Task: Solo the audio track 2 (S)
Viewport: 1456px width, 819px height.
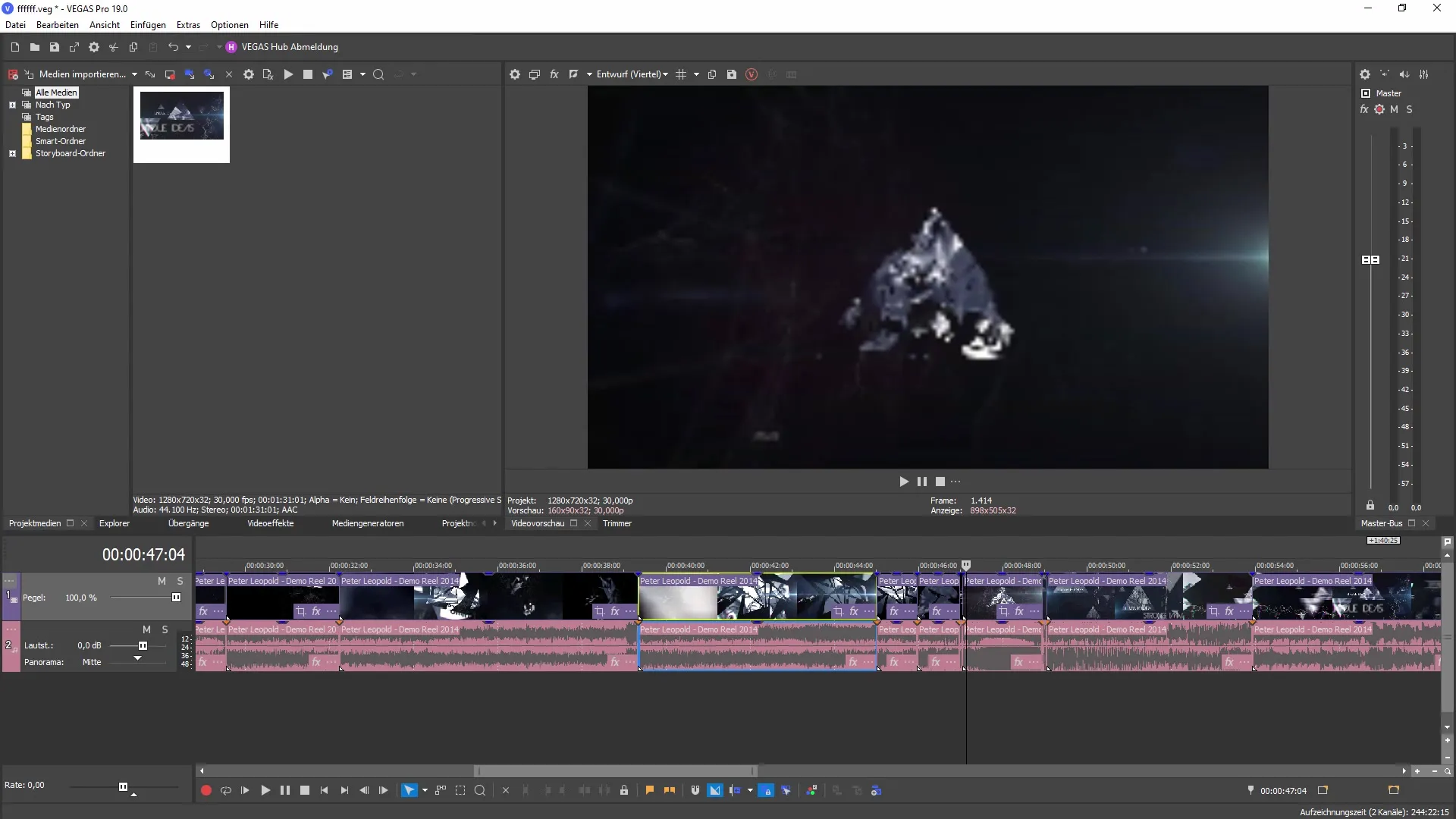Action: [165, 629]
